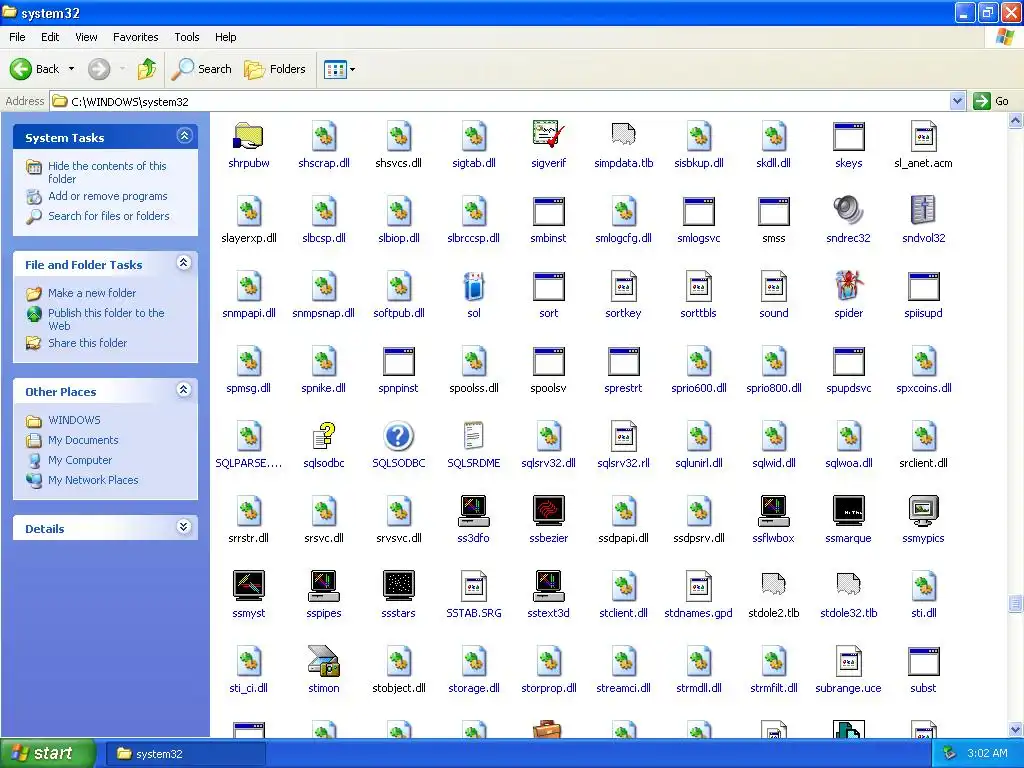
Task: Select the simpdata.tlb file icon
Action: coord(623,136)
